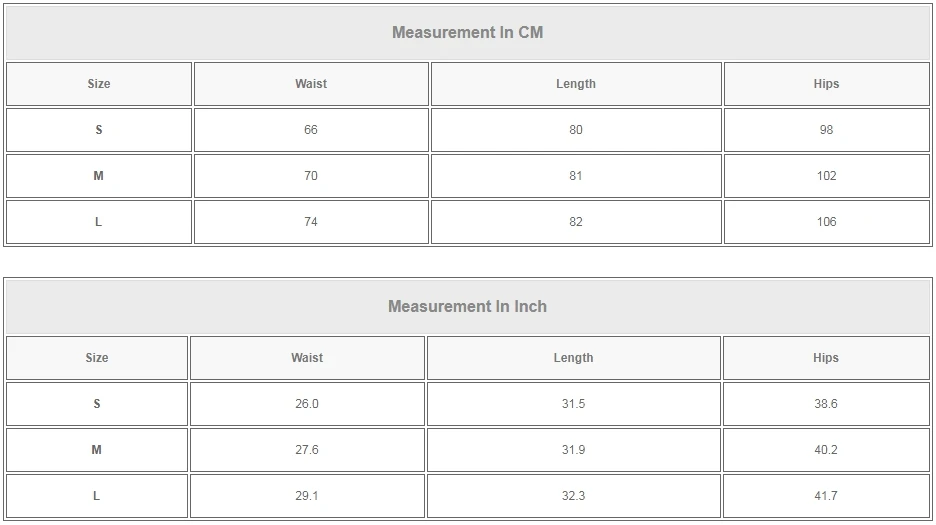This screenshot has height=525, width=936.
Task: Select the waist cell showing 29.1
Action: tap(307, 496)
